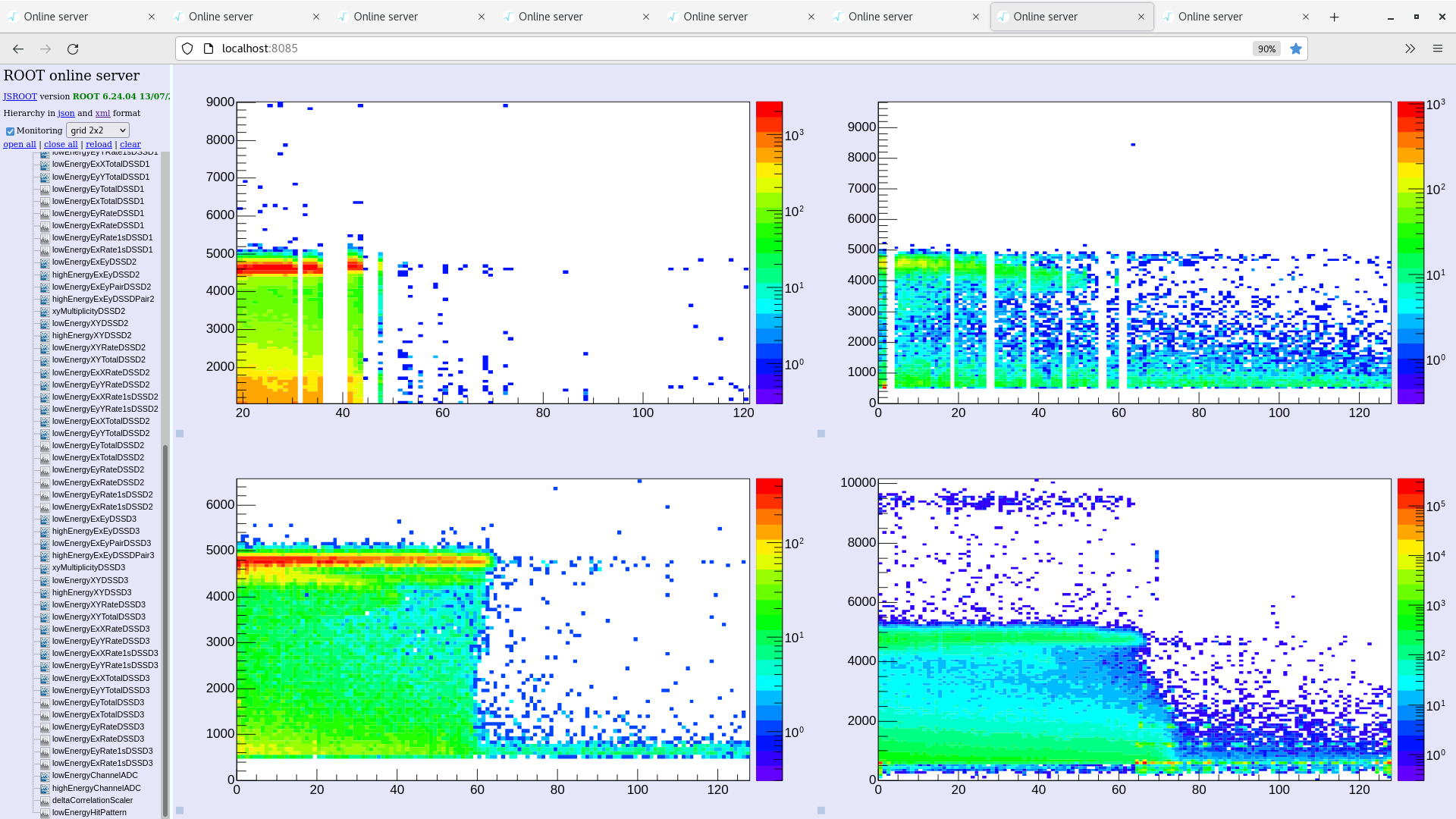Select highEnergyExEyDSSD3 tree item

[96, 531]
